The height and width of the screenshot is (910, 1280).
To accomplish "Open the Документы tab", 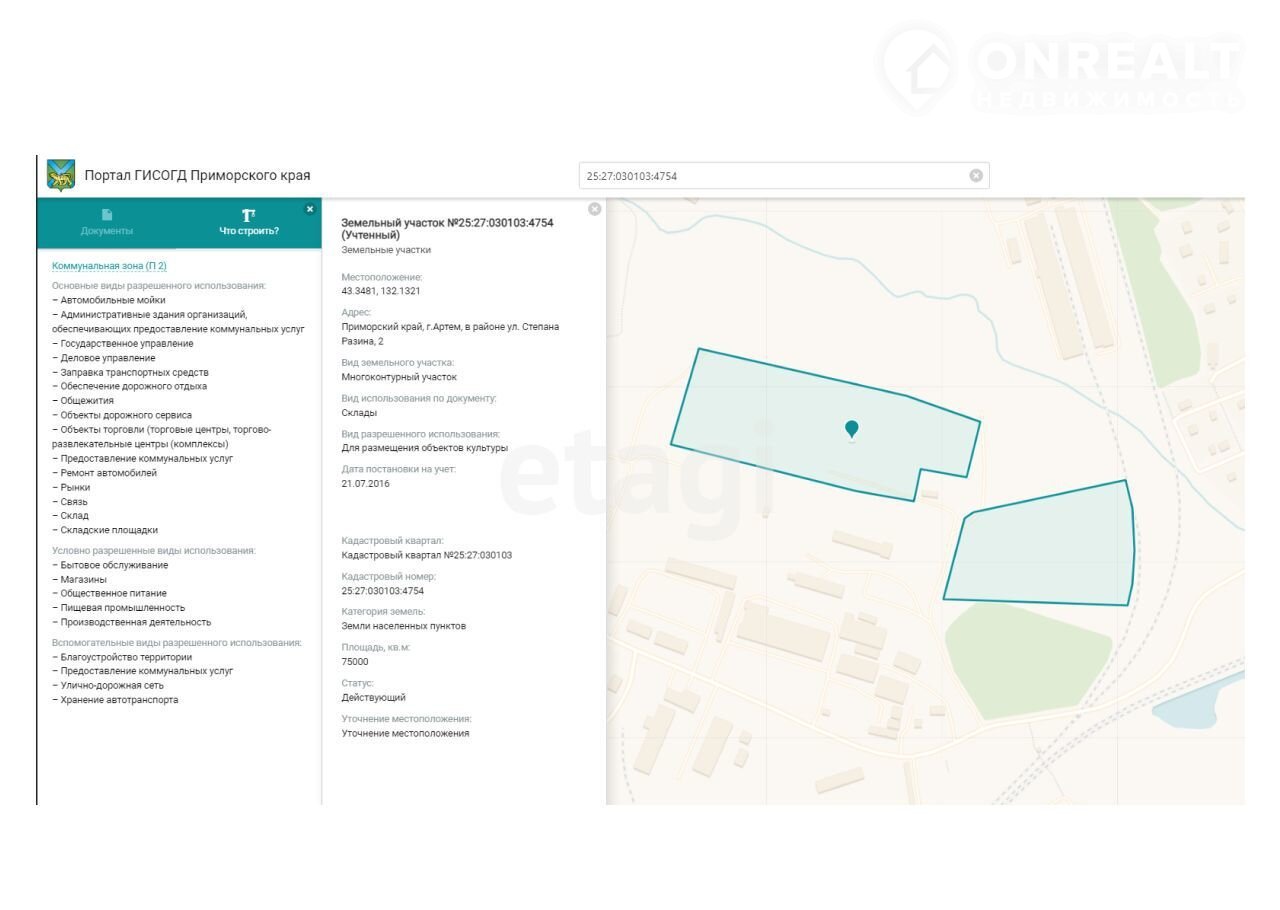I will [x=107, y=223].
